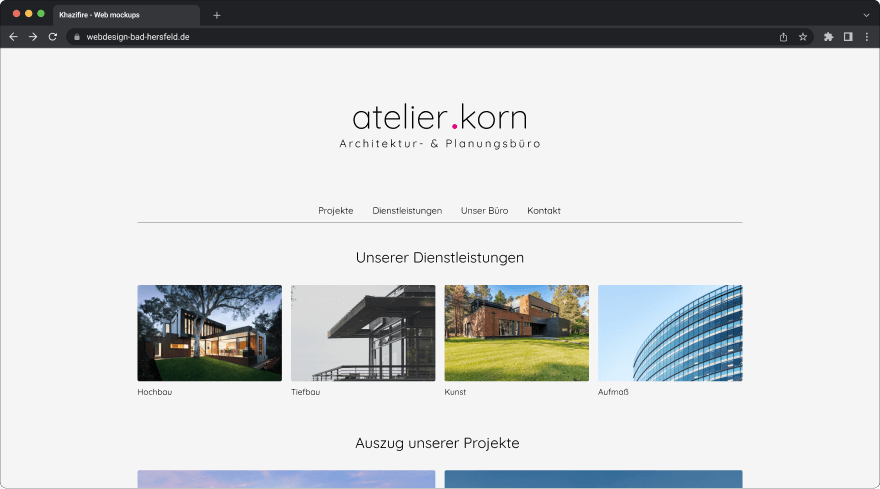880x489 pixels.
Task: Bookmark the page with the star icon
Action: (803, 37)
